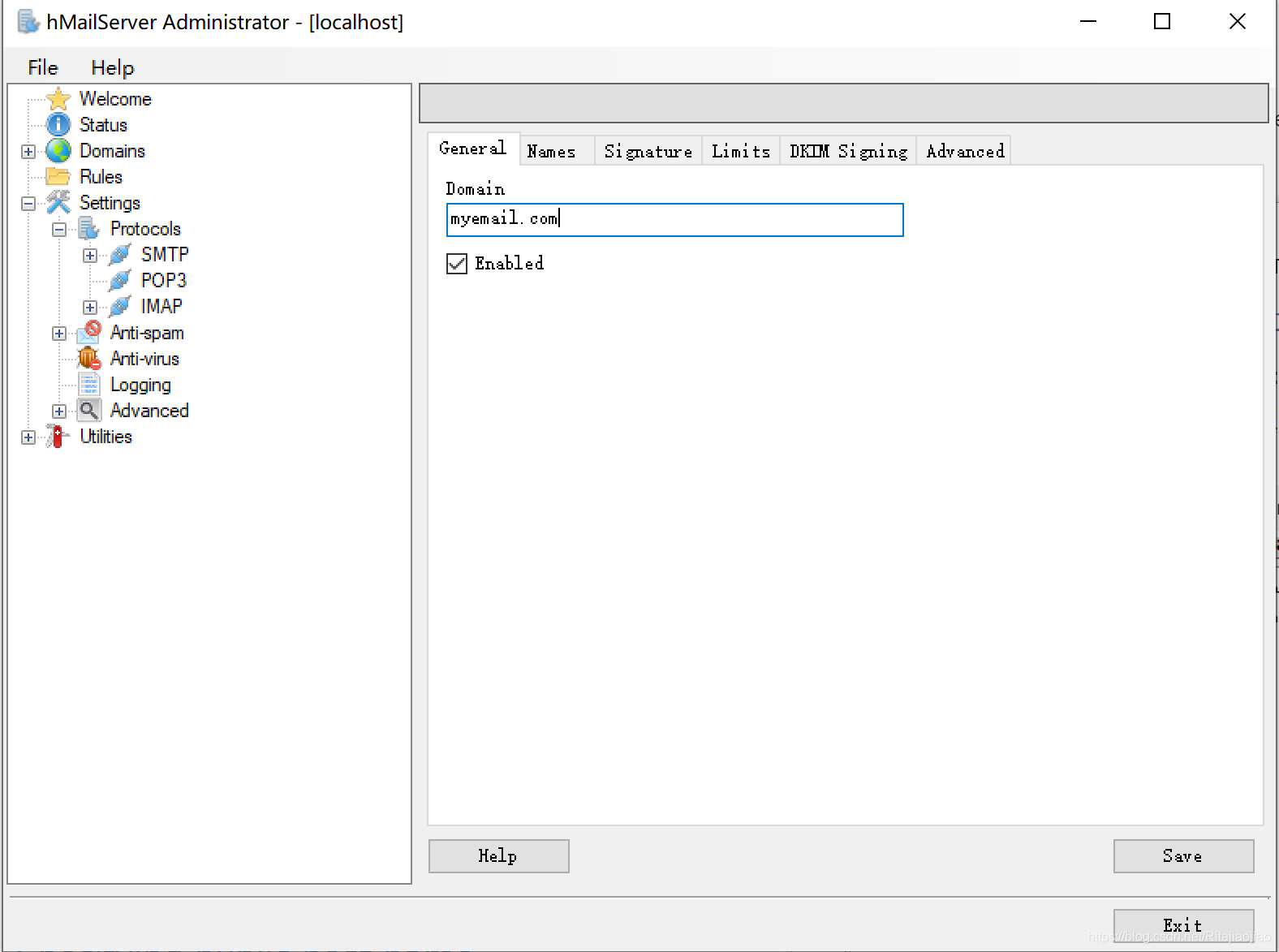Click the Anti-spam envelope icon
This screenshot has height=952, width=1279.
89,333
